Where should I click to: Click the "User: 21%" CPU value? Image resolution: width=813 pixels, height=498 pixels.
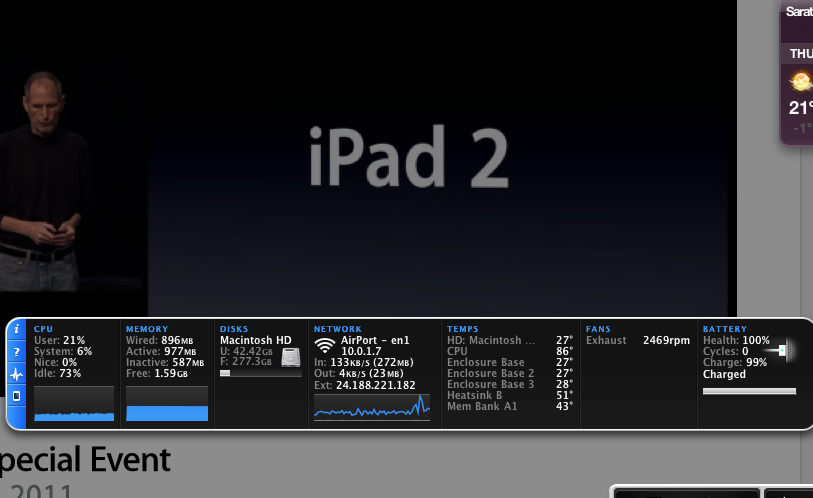click(59, 340)
